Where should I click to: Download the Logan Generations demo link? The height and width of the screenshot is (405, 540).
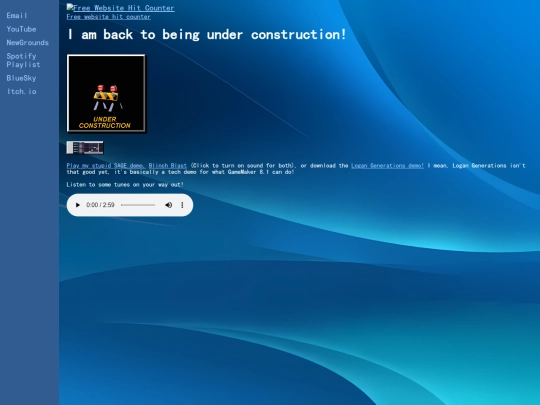pos(387,166)
